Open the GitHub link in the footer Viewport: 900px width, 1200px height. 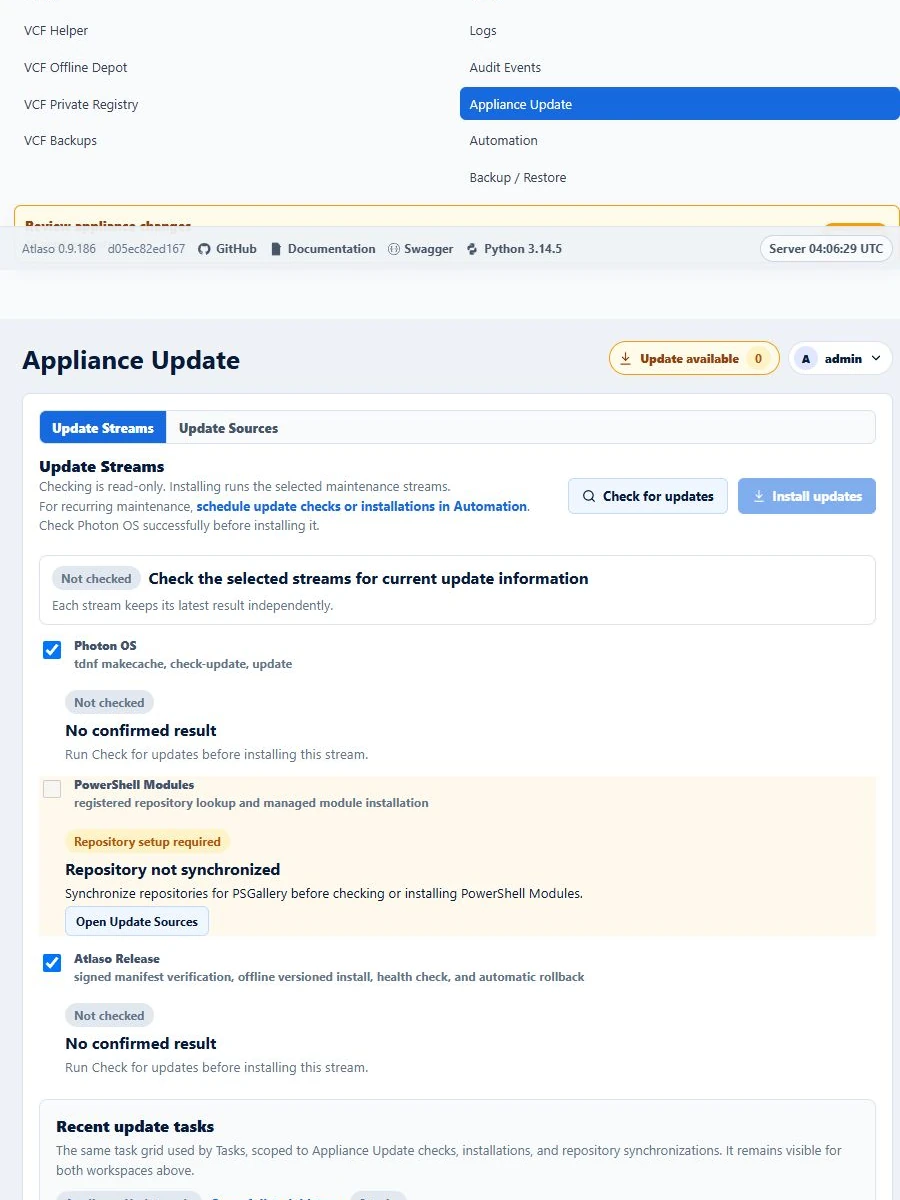tap(227, 249)
